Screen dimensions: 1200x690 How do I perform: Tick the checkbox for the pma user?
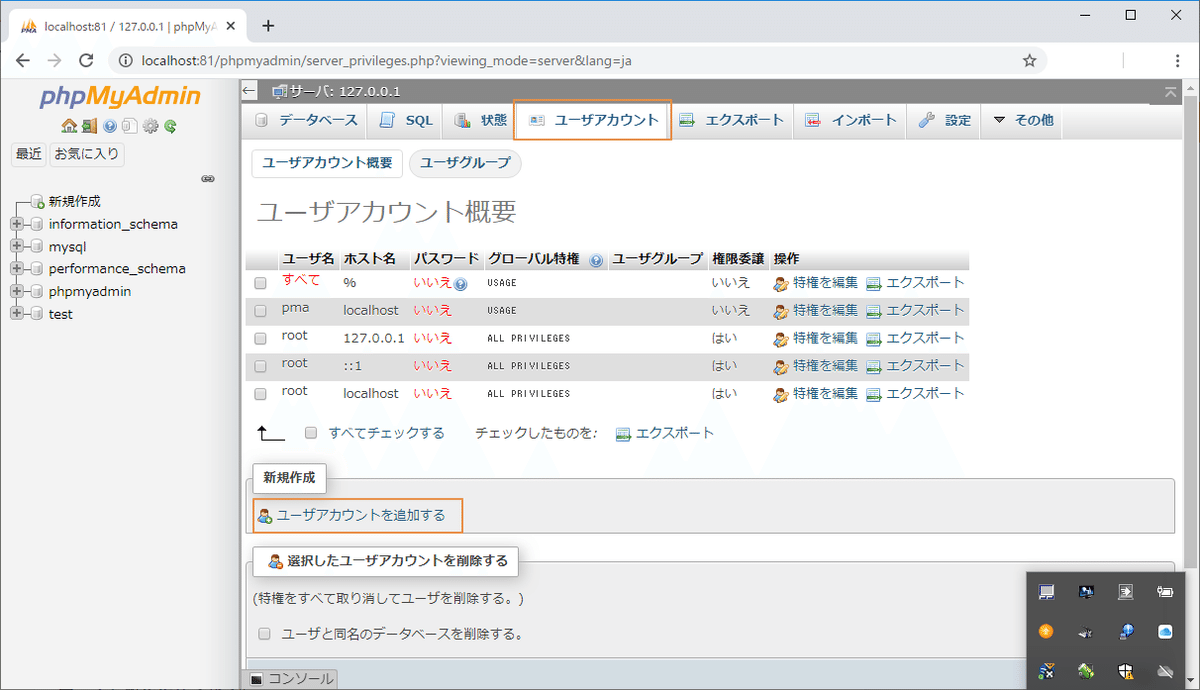coord(260,311)
